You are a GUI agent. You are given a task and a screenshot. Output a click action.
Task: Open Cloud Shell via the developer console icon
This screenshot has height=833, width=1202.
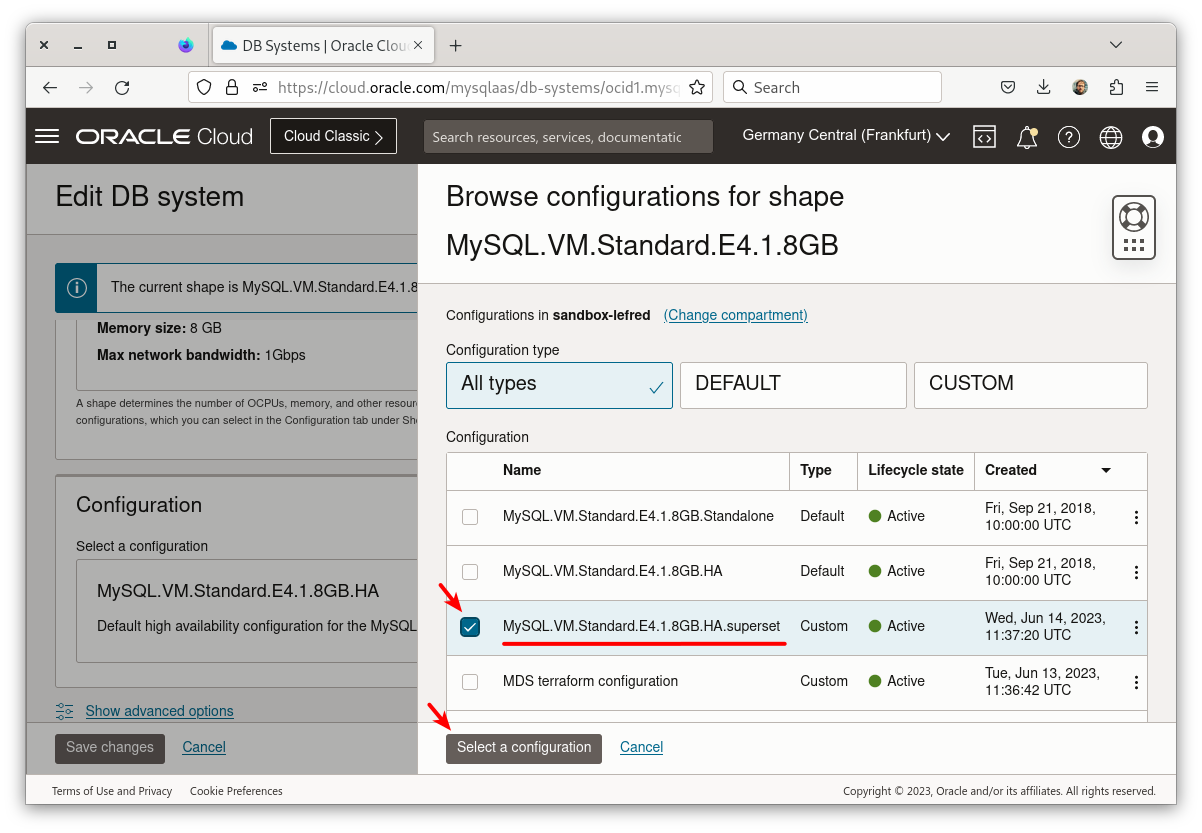[984, 136]
